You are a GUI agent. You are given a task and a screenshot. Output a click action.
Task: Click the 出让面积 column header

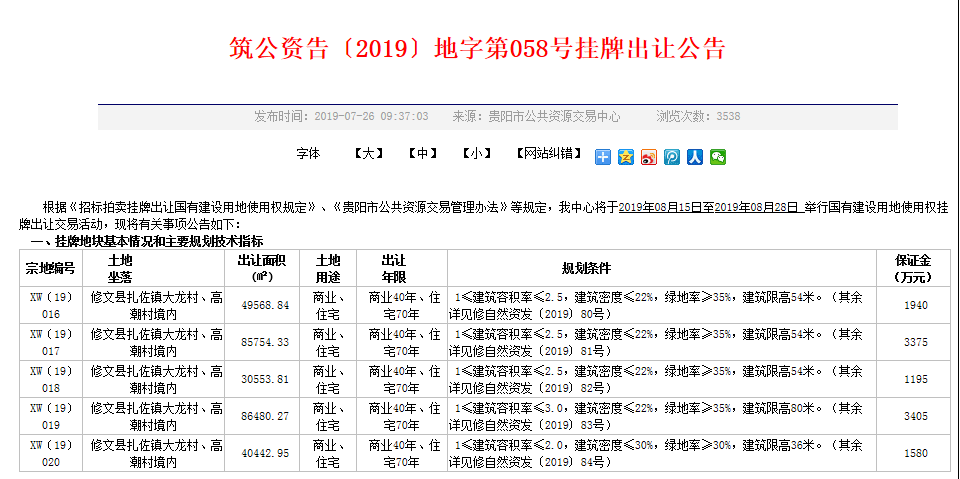(x=262, y=268)
